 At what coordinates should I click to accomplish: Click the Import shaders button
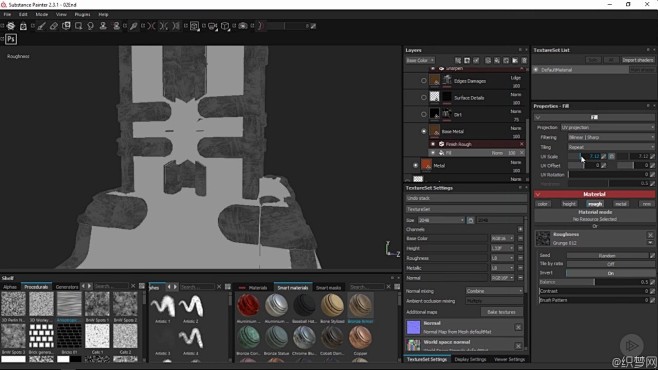(x=637, y=60)
